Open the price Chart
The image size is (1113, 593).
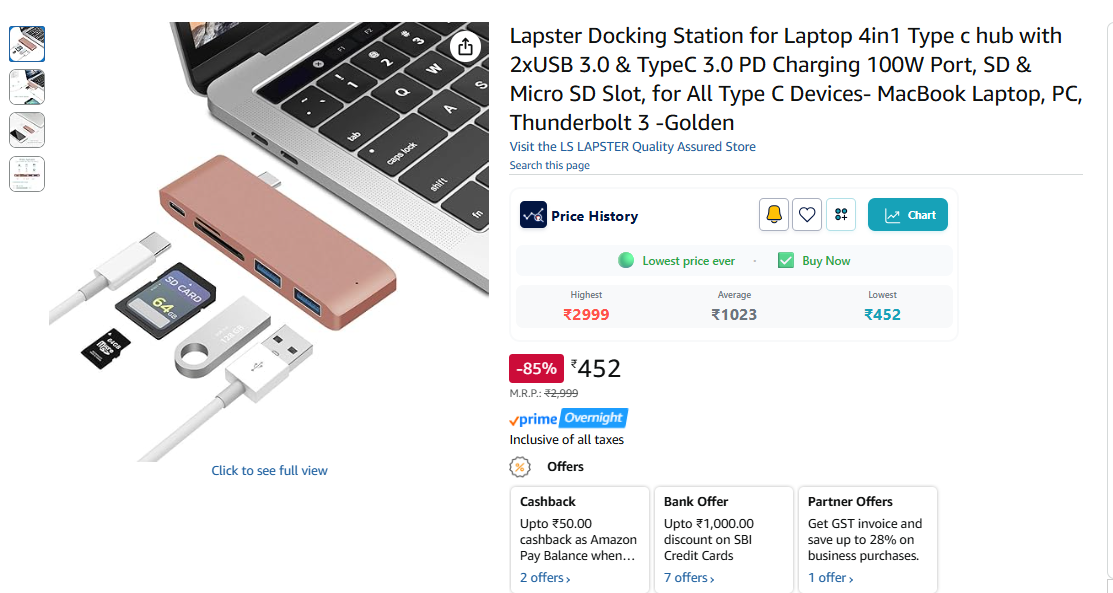point(908,215)
